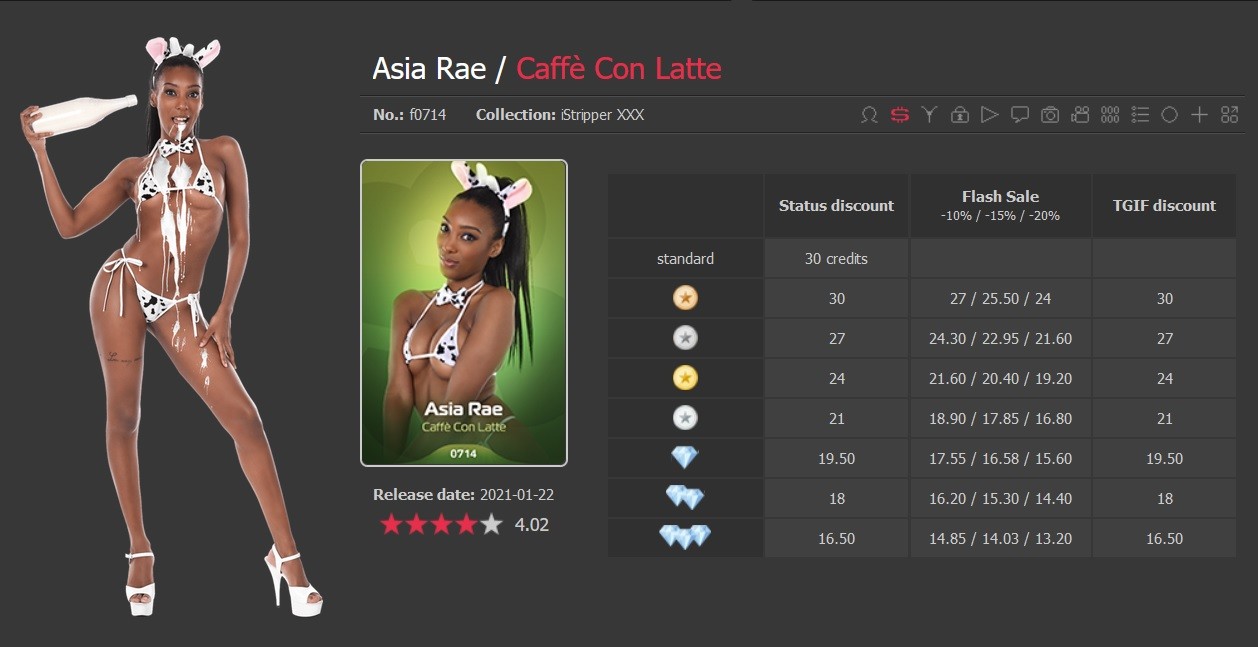The width and height of the screenshot is (1258, 647).
Task: Click the TGIF discount column header
Action: coord(1164,206)
